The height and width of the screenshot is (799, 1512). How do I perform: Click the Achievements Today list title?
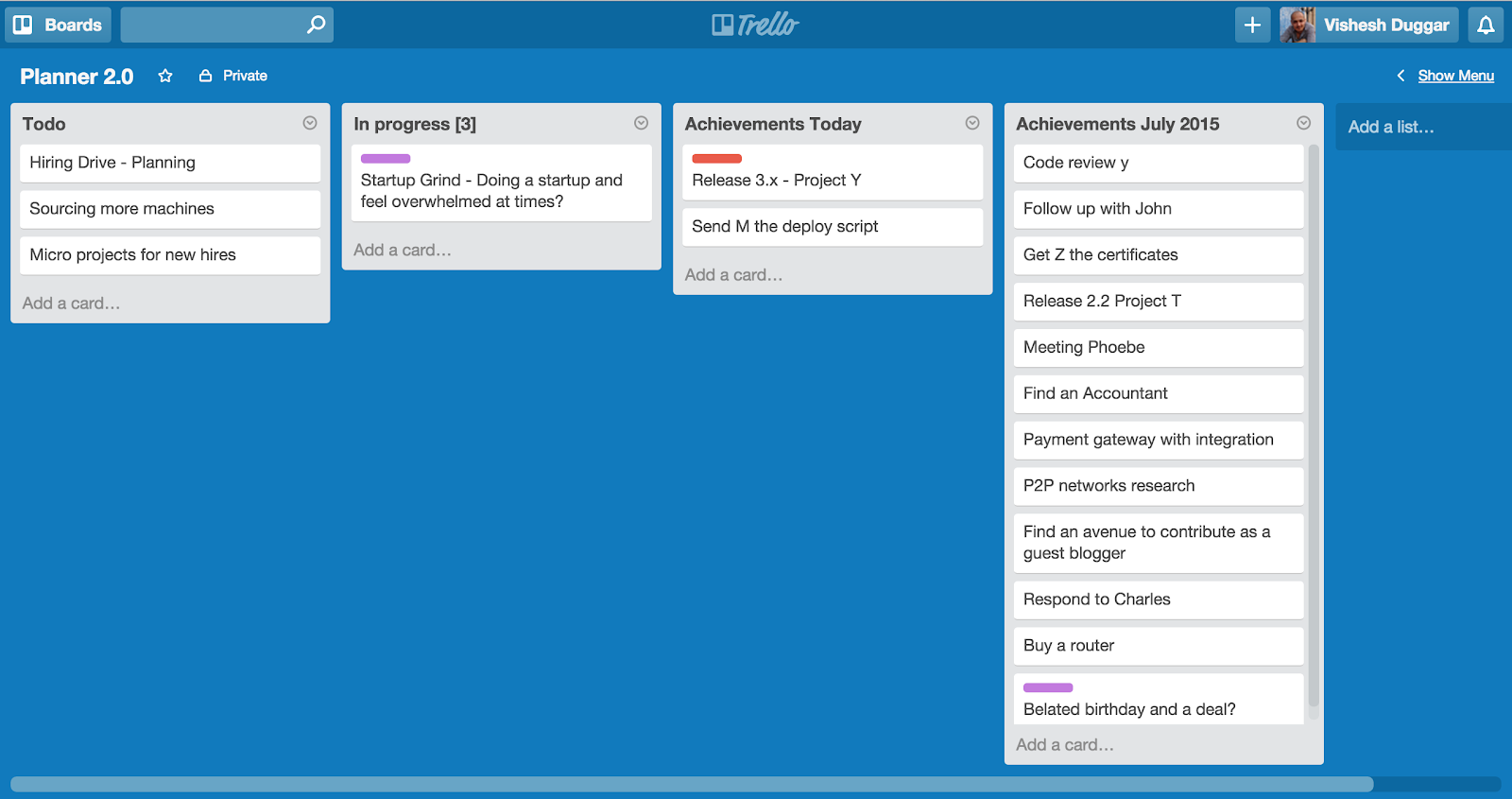point(773,124)
